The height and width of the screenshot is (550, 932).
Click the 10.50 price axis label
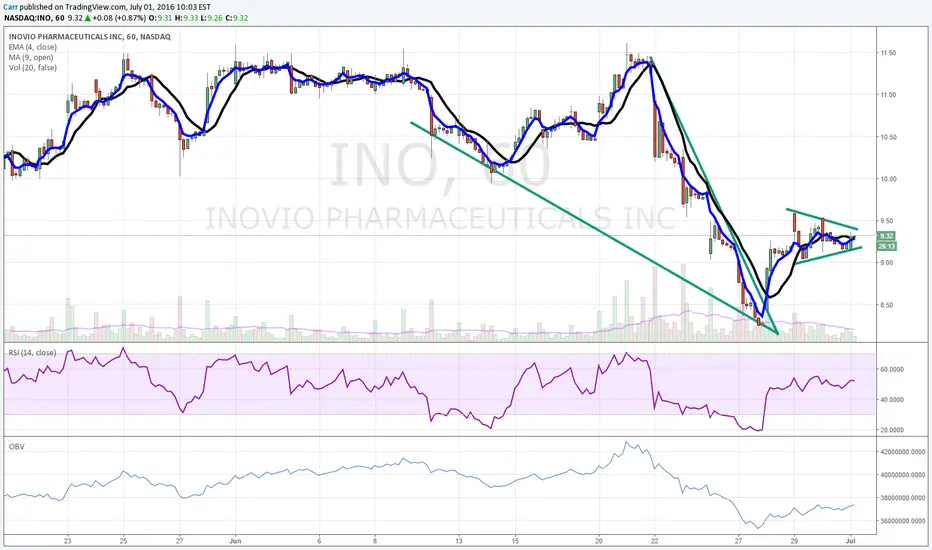coord(888,137)
